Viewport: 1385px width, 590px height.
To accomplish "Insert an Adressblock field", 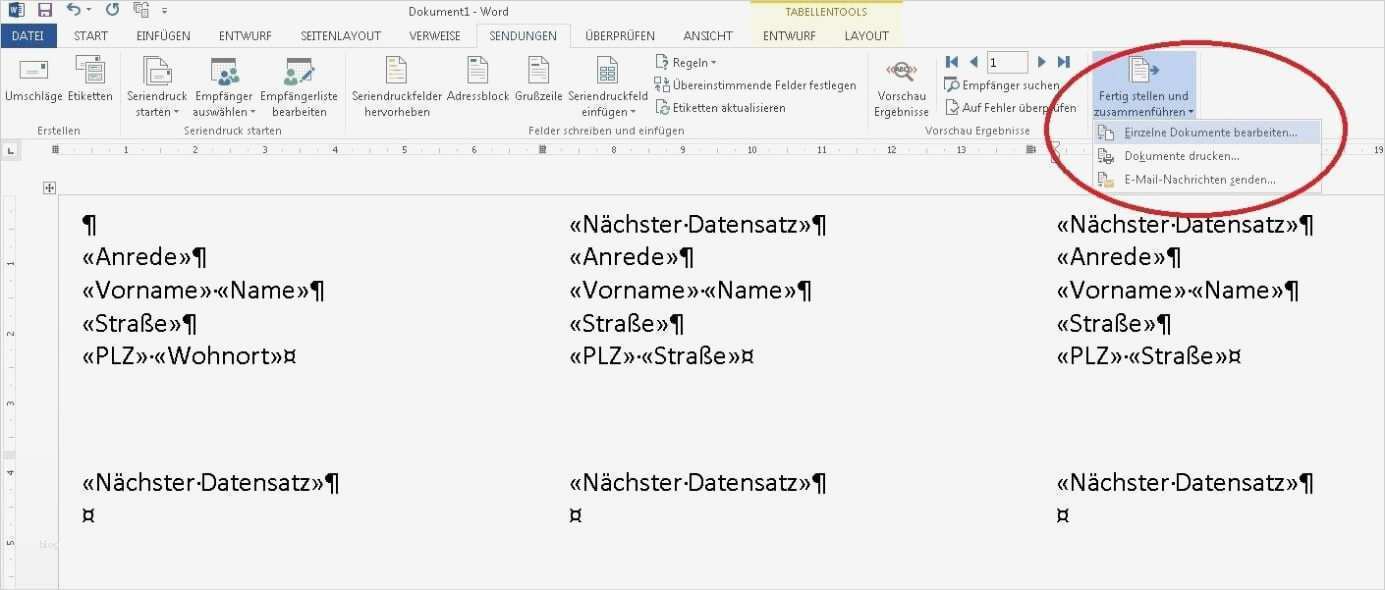I will [x=478, y=80].
